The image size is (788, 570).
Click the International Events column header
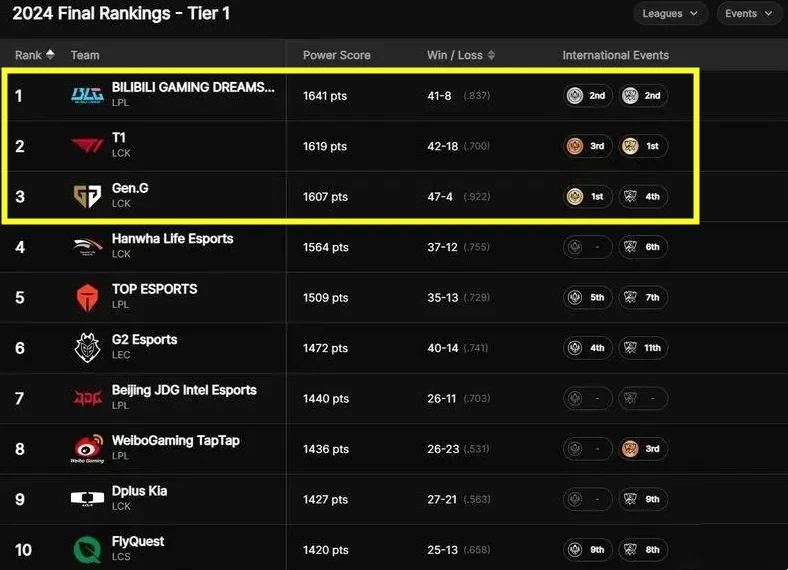coord(615,55)
